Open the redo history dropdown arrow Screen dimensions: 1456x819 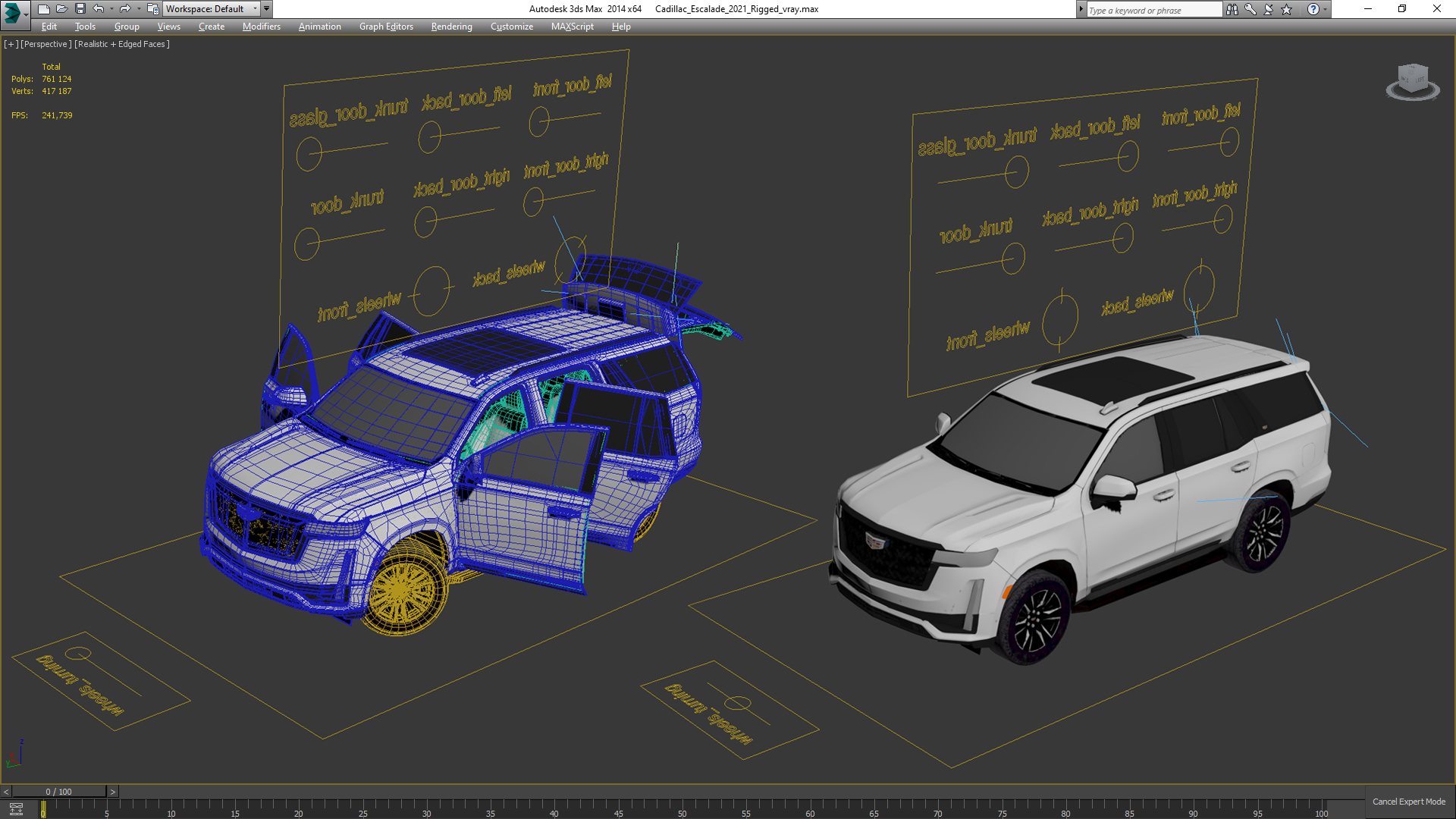138,9
